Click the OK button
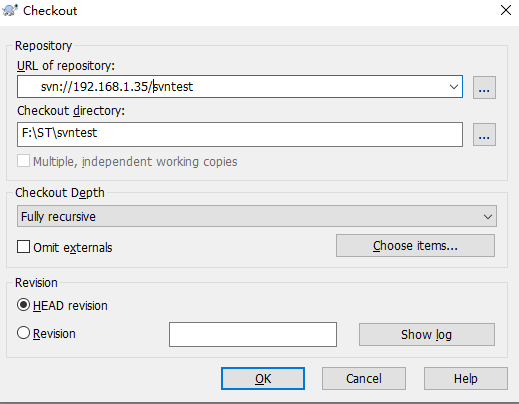 pos(263,378)
